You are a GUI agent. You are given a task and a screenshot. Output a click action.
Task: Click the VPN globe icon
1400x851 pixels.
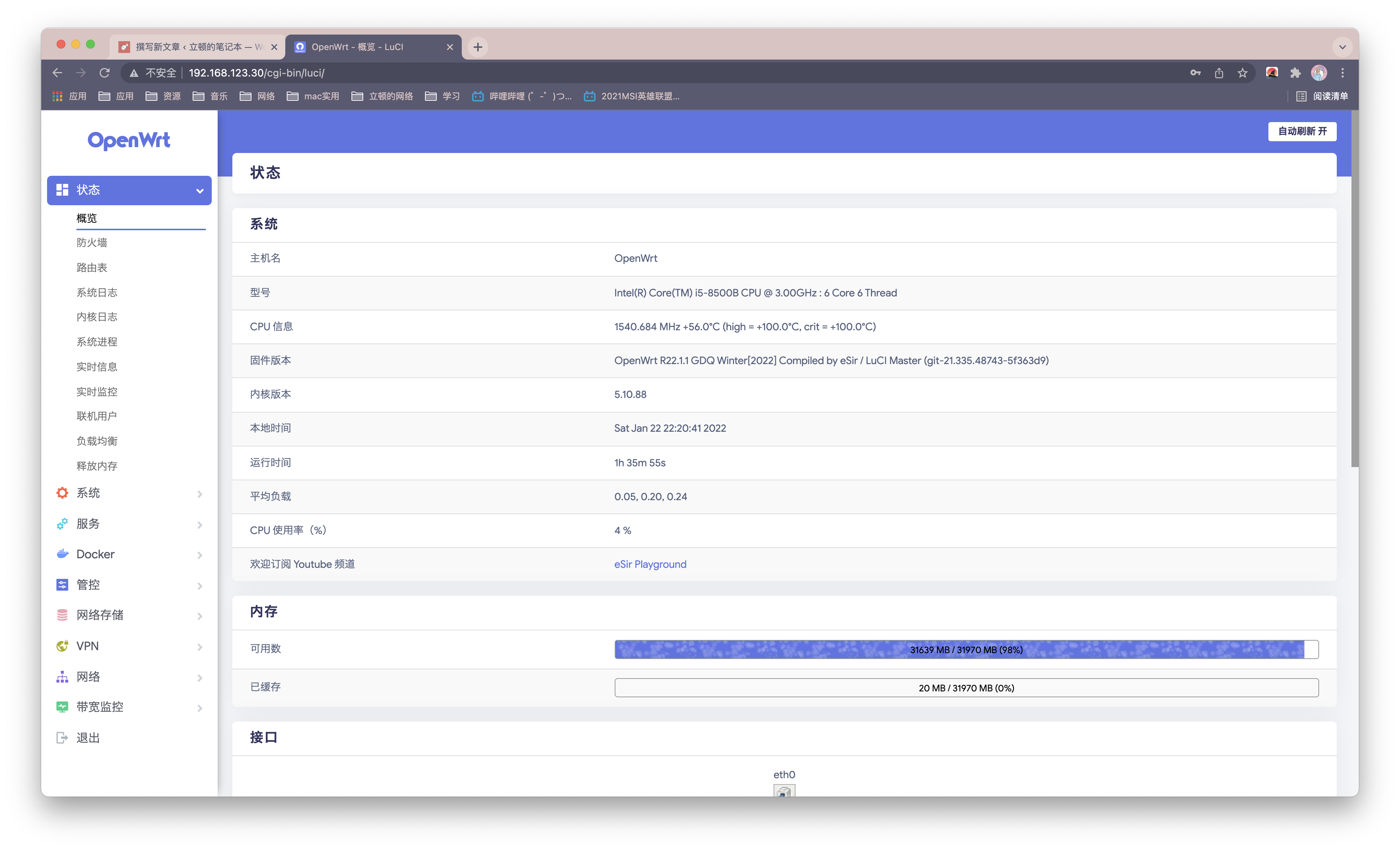pyautogui.click(x=63, y=646)
